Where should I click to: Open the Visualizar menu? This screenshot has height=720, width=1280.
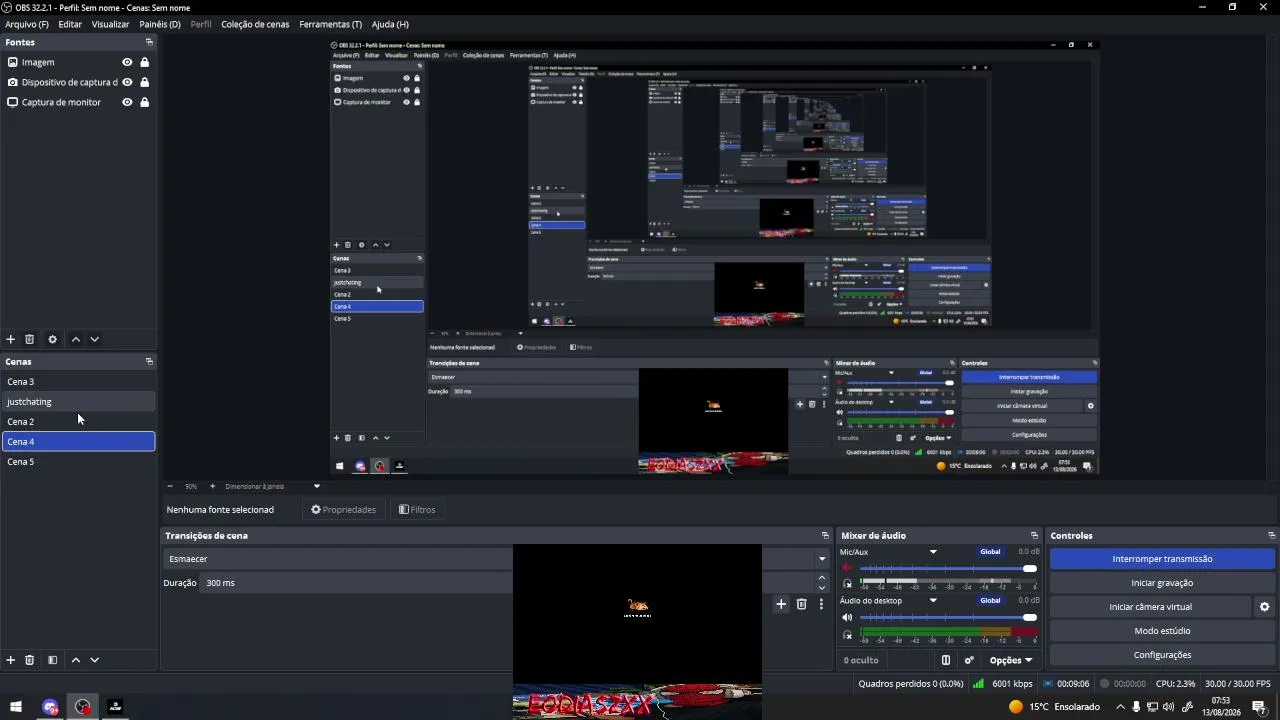110,24
